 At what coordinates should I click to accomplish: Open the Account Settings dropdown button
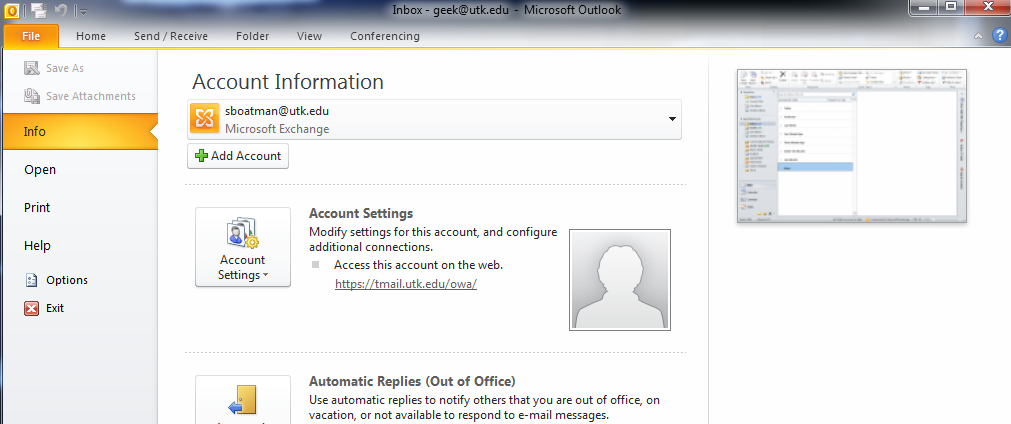(242, 248)
